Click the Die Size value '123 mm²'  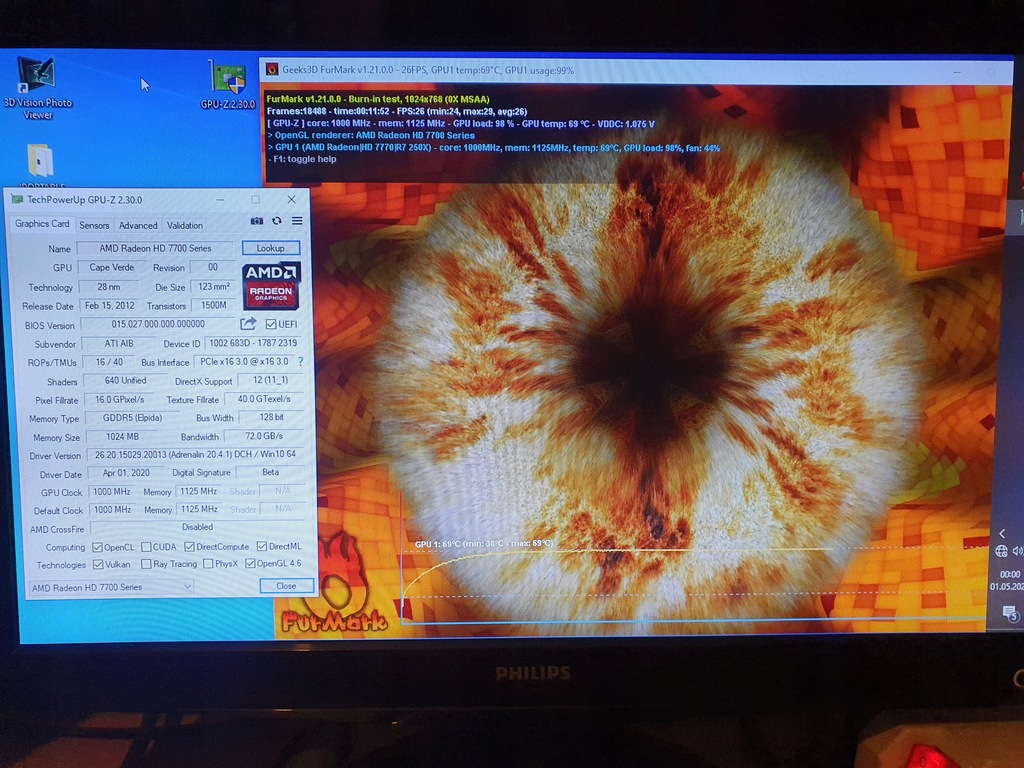coord(214,287)
